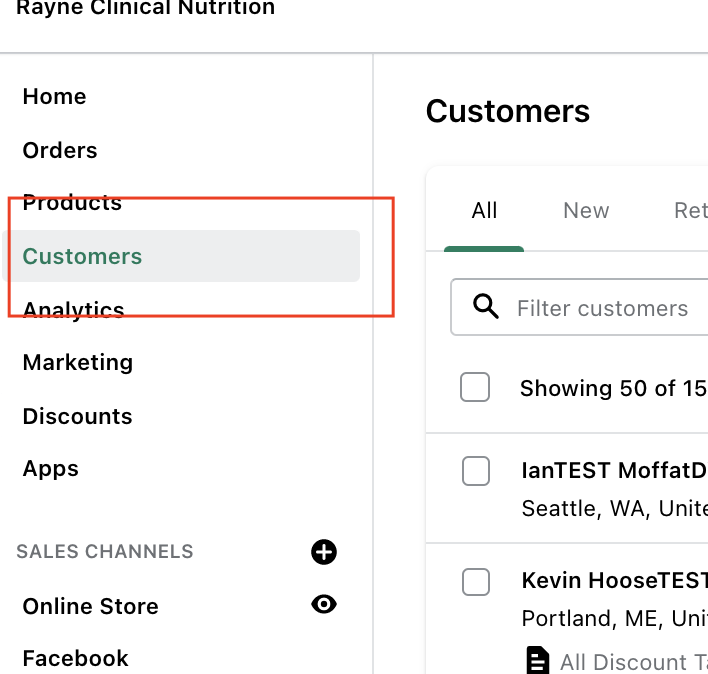Click the document icon beside All Discount
The image size is (708, 674).
(538, 660)
